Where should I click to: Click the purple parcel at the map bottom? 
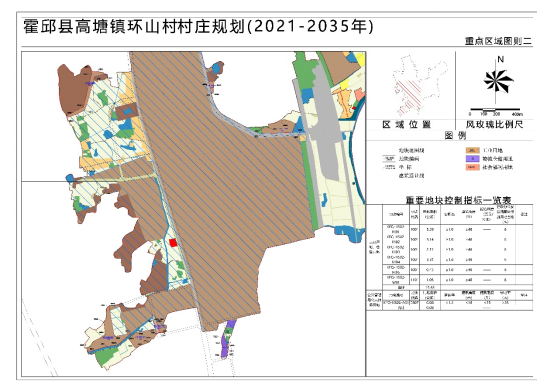(x=227, y=339)
